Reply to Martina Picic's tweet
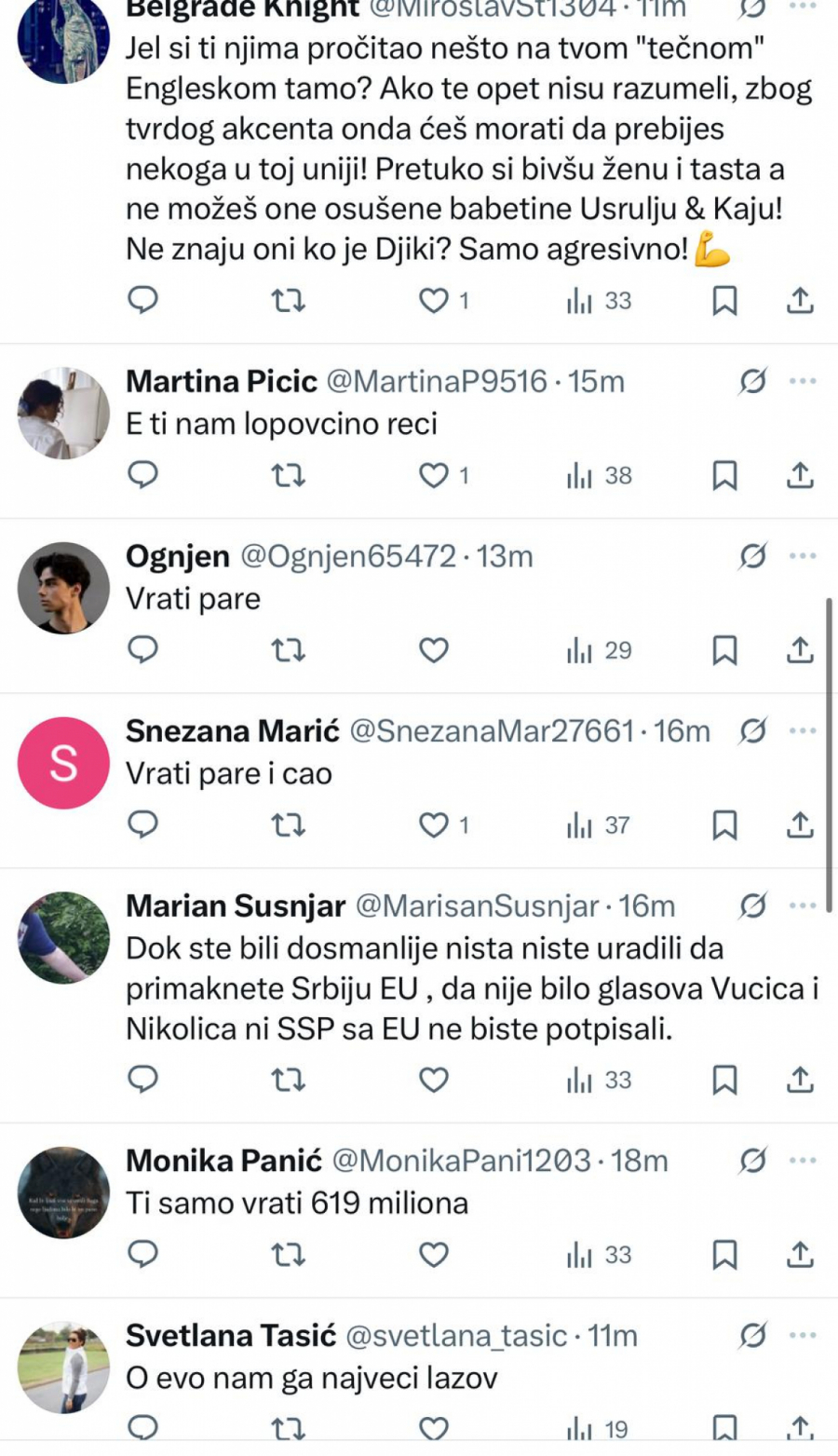 [142, 475]
